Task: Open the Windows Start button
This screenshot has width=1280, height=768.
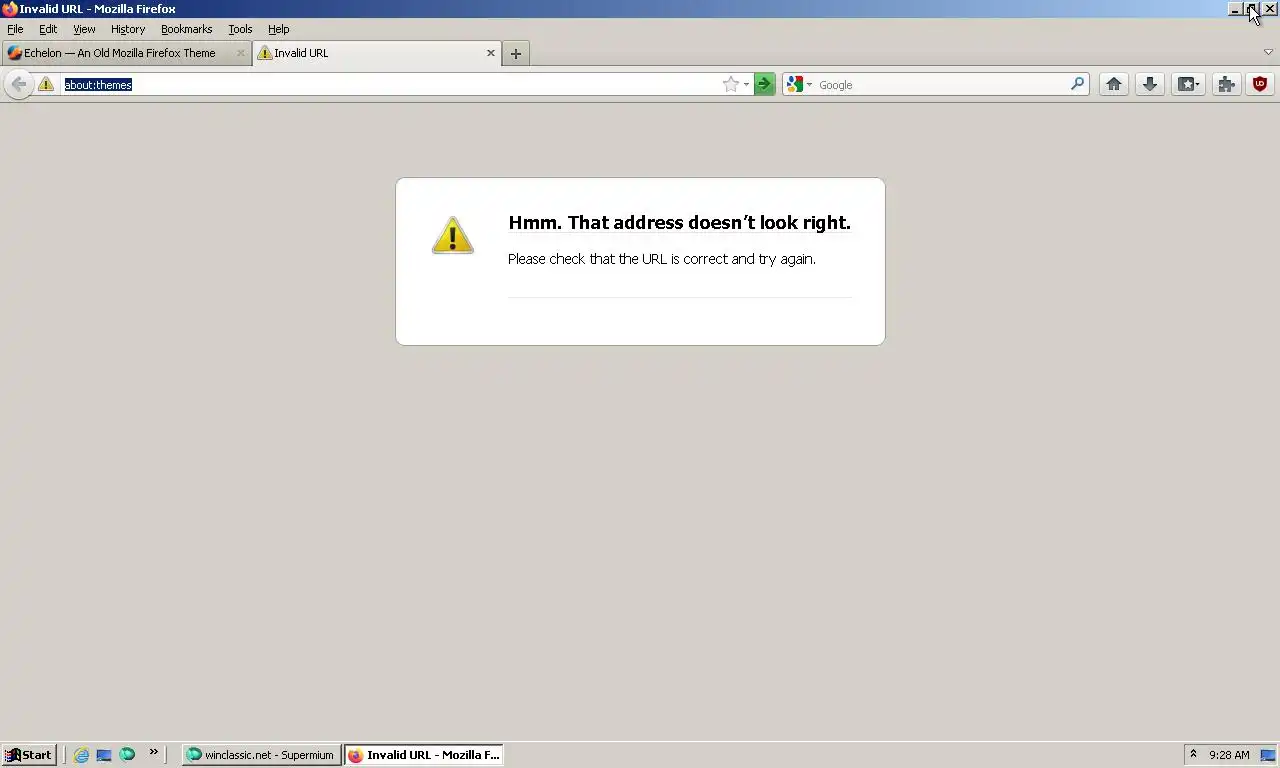Action: coord(28,755)
